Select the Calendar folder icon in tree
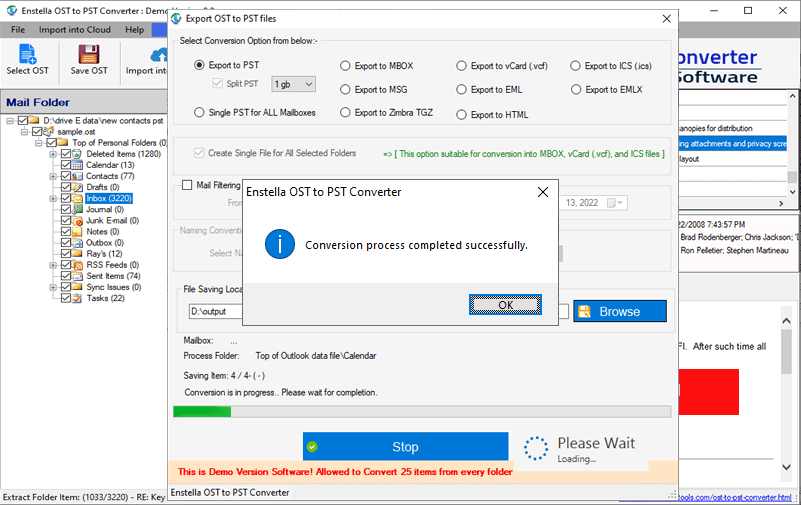The width and height of the screenshot is (801, 505). point(79,165)
